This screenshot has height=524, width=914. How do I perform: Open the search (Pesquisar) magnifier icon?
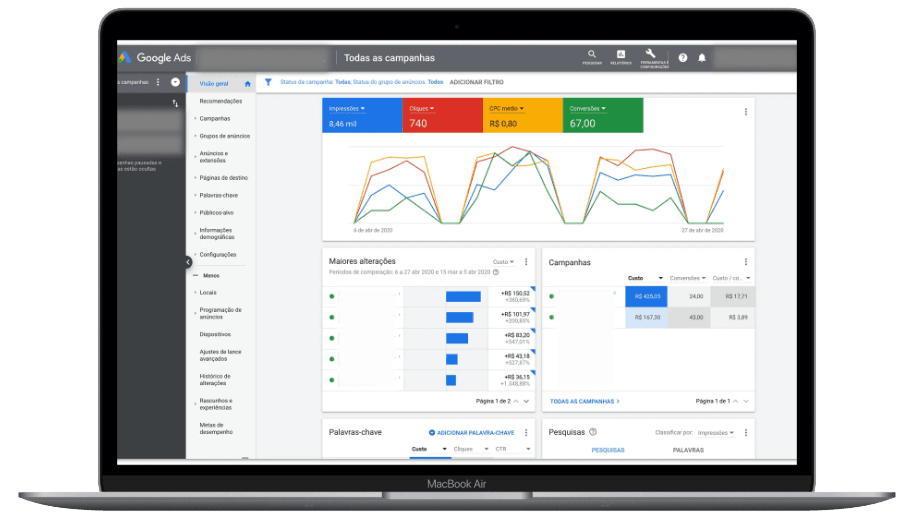[x=592, y=55]
